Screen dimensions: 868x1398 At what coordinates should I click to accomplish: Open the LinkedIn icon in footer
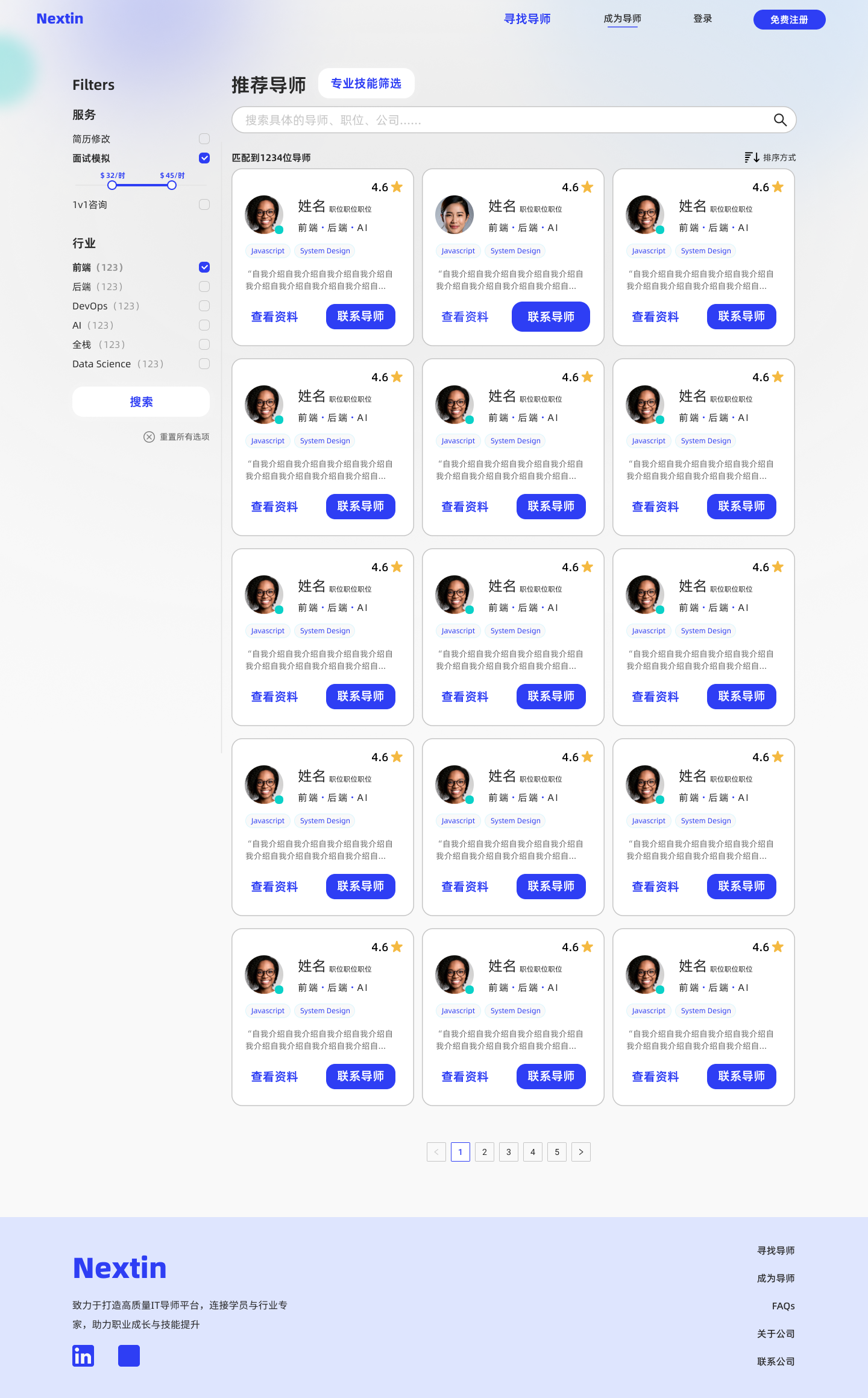pos(83,1356)
